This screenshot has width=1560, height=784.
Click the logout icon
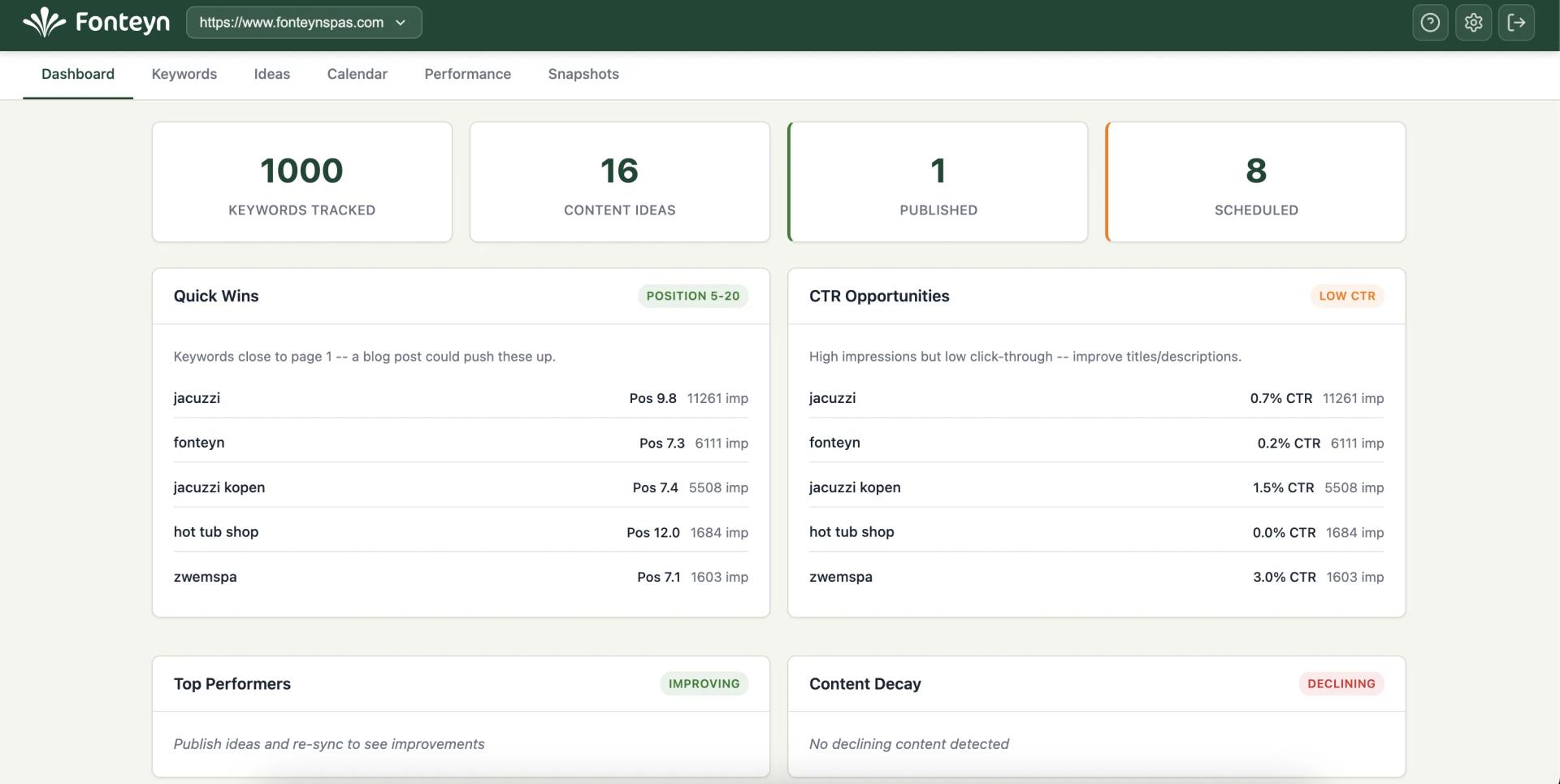1517,23
